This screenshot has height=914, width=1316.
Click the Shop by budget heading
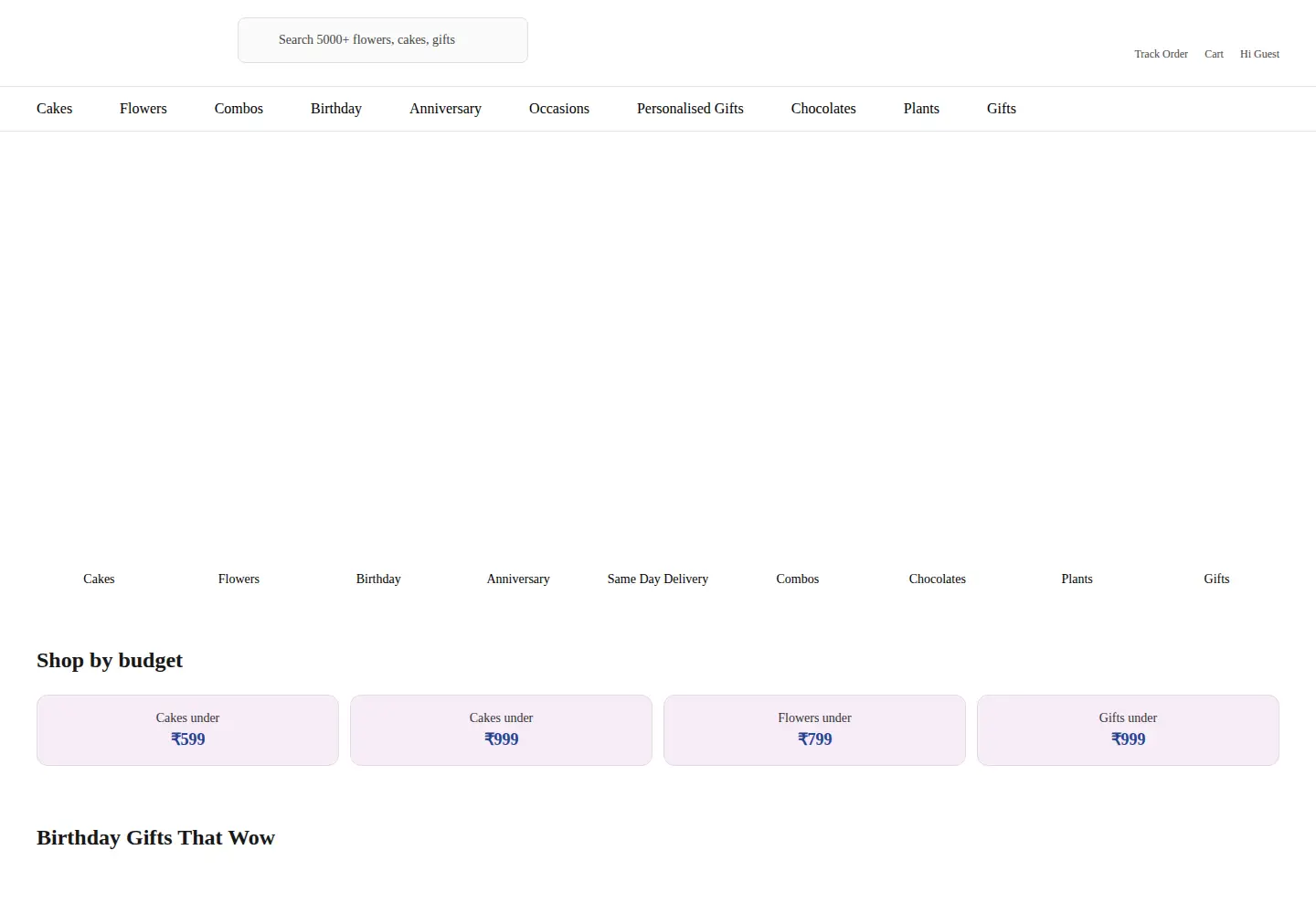110,661
